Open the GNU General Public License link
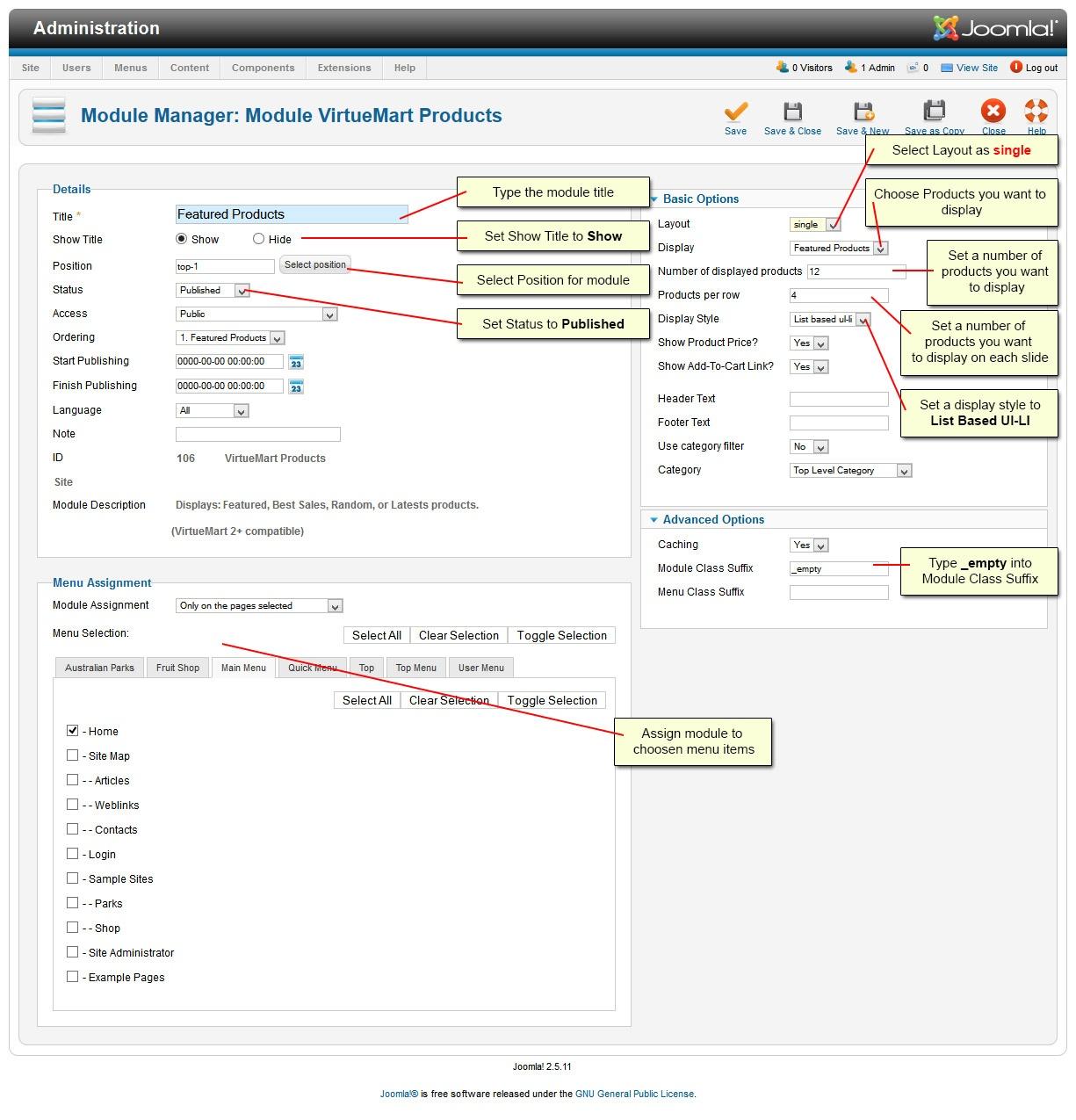Image resolution: width=1076 pixels, height=1120 pixels. point(635,1094)
